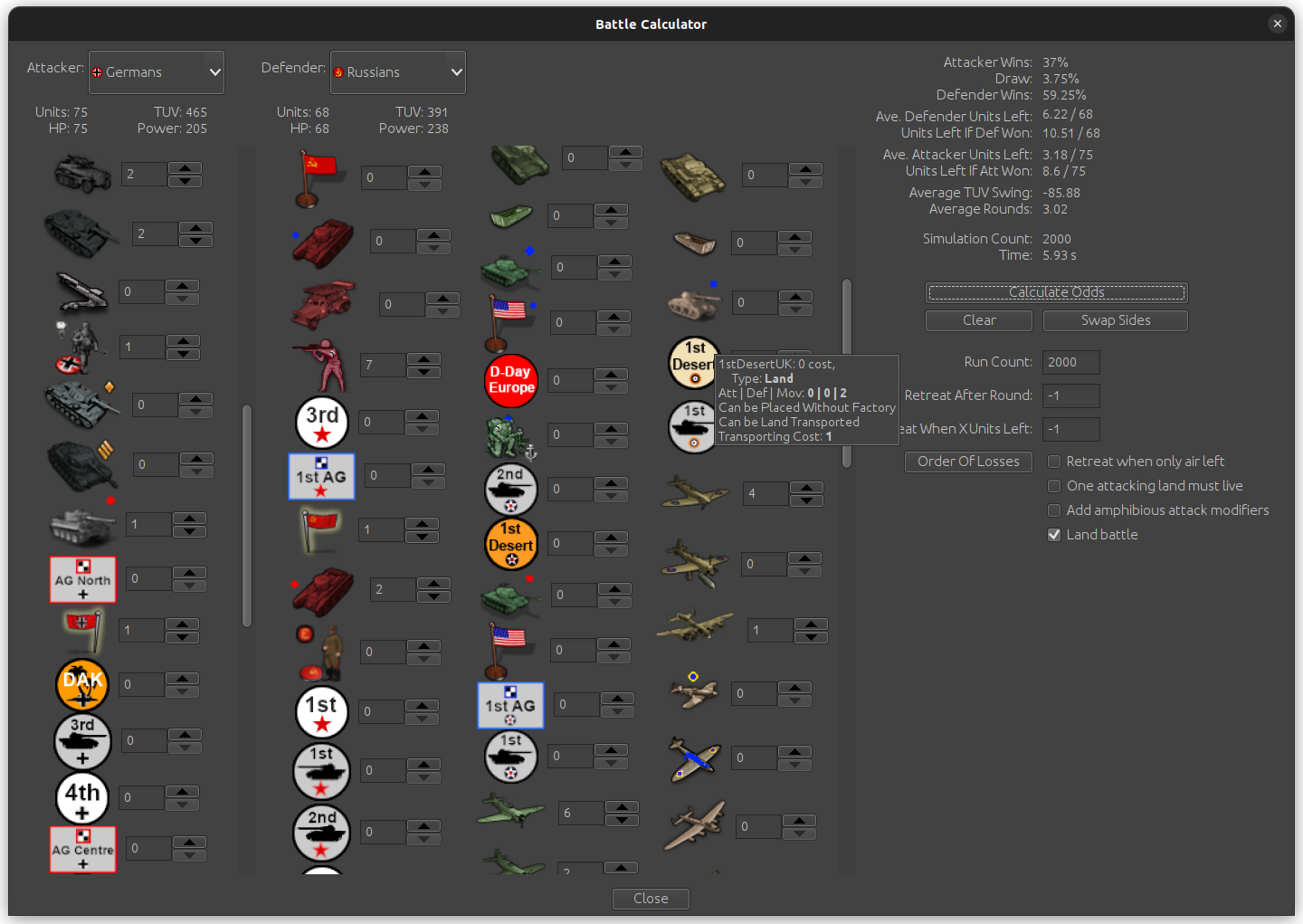Increase AG North unit count
The height and width of the screenshot is (924, 1303).
click(189, 573)
